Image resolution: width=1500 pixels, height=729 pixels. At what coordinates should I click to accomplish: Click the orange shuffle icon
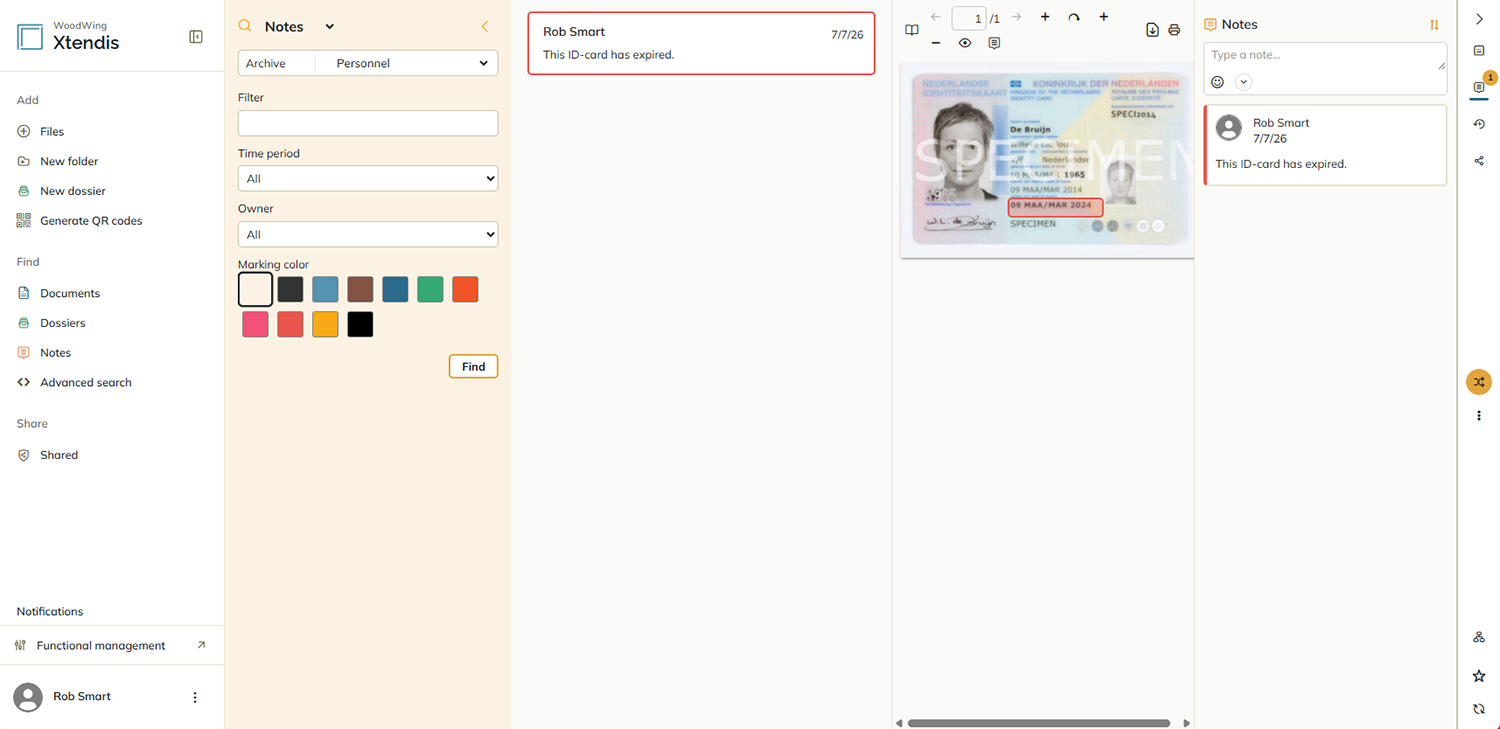tap(1479, 382)
